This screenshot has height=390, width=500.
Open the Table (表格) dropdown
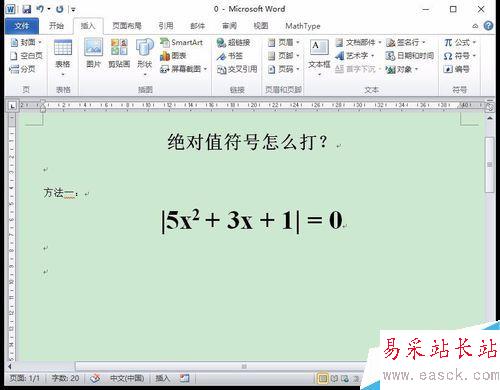[63, 57]
